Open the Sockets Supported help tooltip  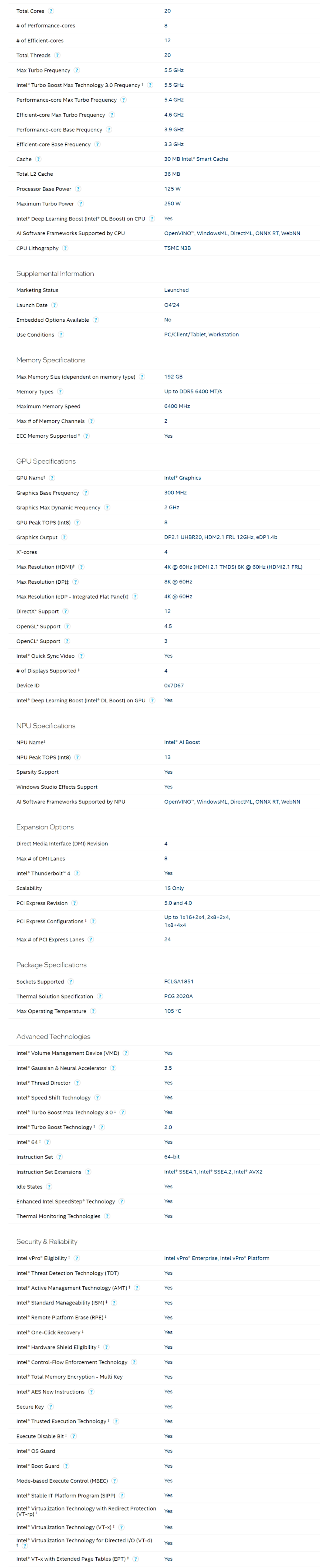click(71, 982)
